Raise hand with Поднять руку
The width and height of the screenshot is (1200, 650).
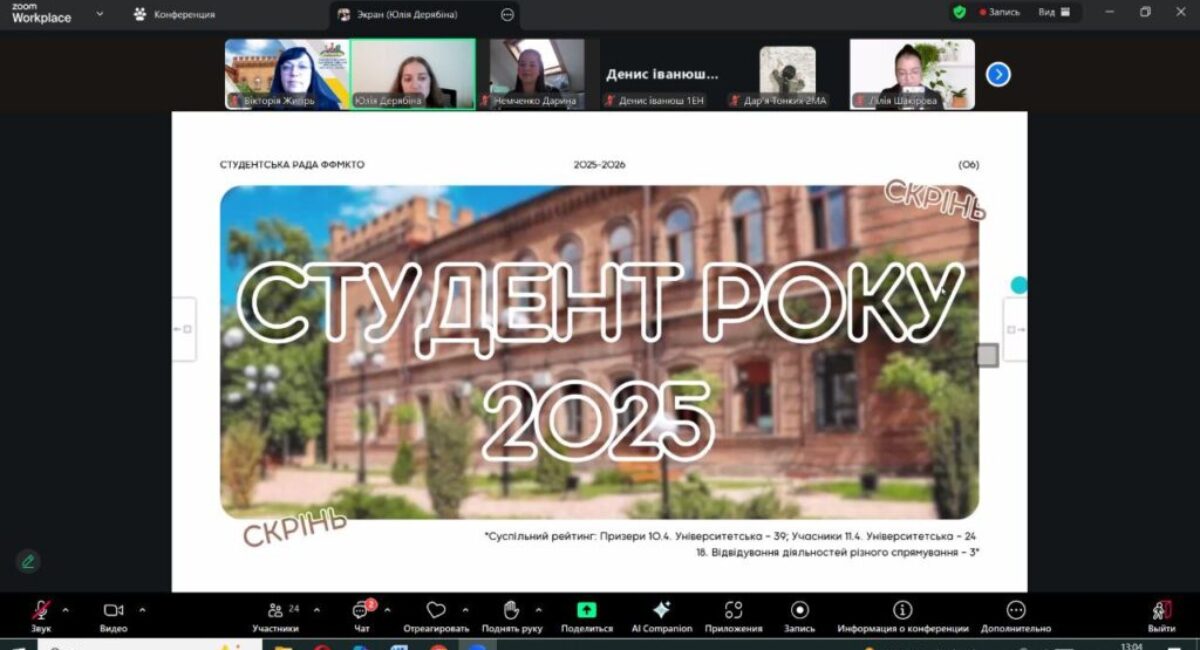point(511,611)
